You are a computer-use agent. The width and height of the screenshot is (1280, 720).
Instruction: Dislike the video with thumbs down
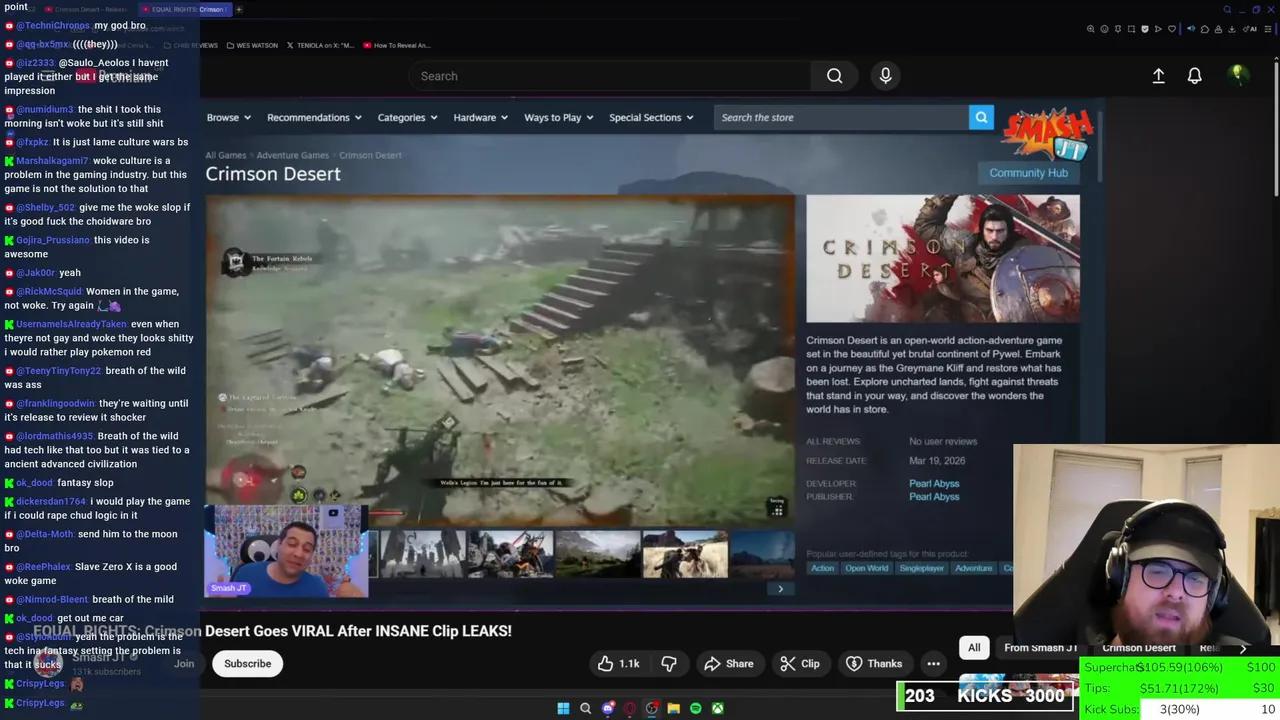(x=669, y=663)
